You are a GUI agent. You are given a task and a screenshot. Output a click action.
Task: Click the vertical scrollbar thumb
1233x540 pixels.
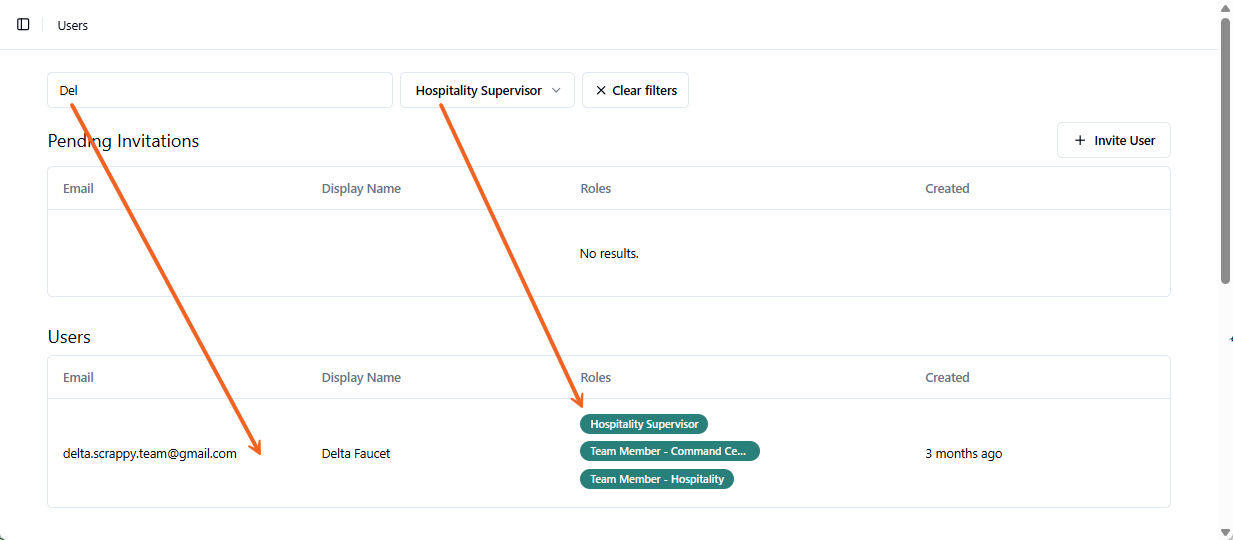[1225, 150]
